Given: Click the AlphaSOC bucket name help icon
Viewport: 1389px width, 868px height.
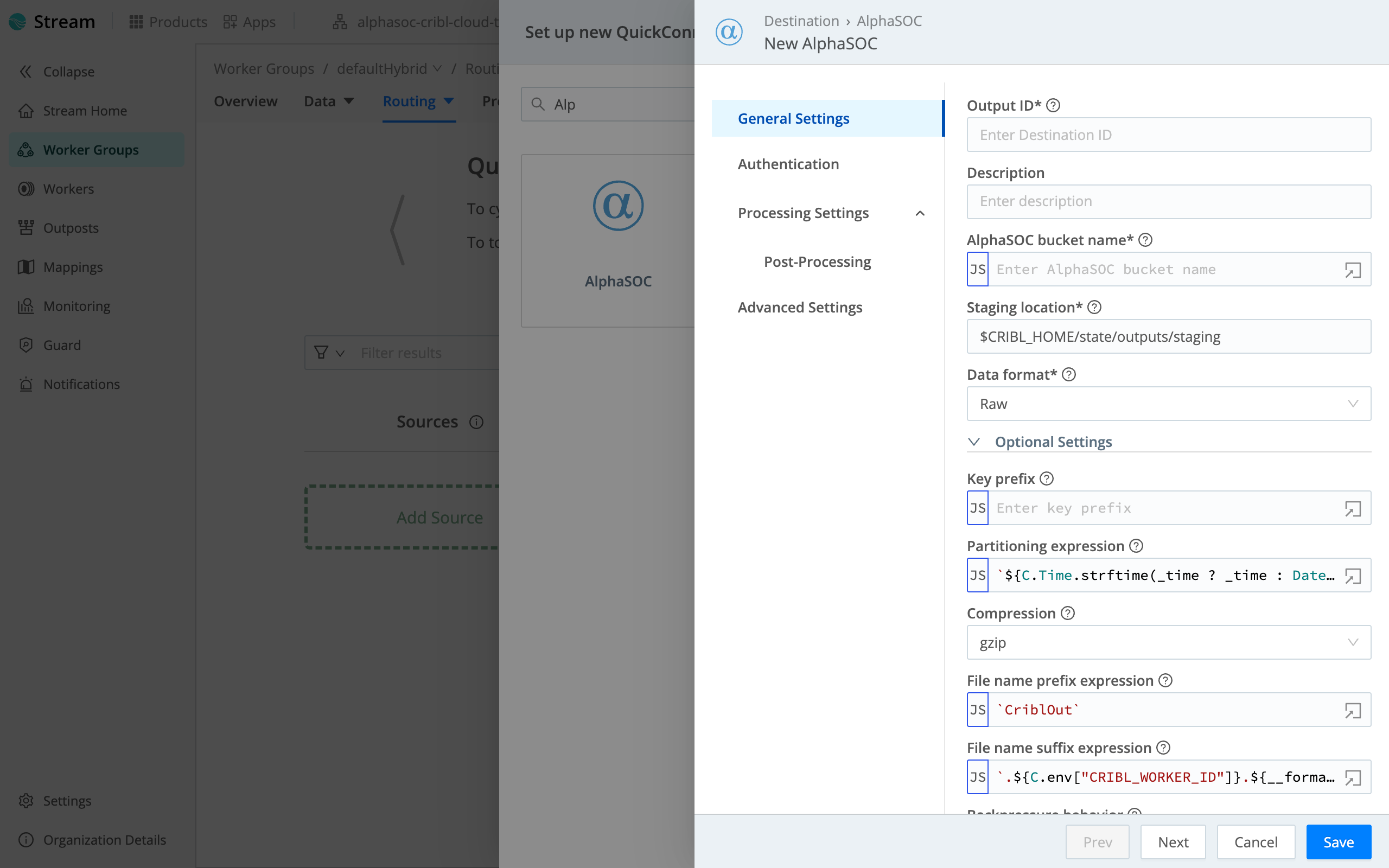Looking at the screenshot, I should click(x=1145, y=240).
